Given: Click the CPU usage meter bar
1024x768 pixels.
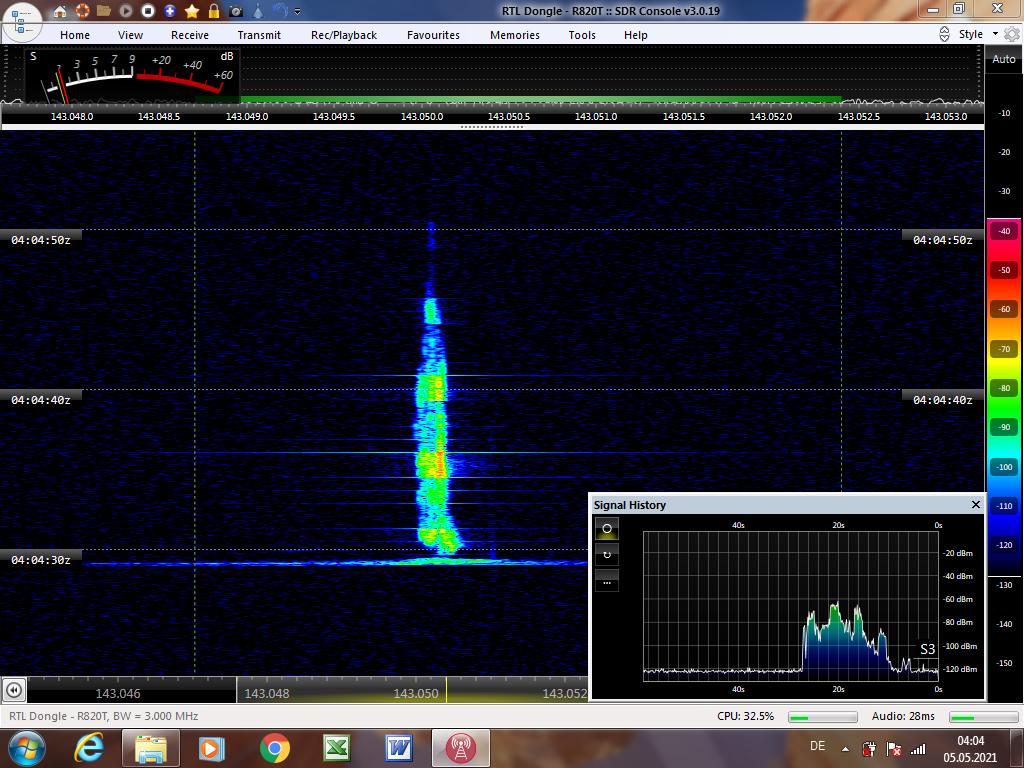Looking at the screenshot, I should 823,717.
